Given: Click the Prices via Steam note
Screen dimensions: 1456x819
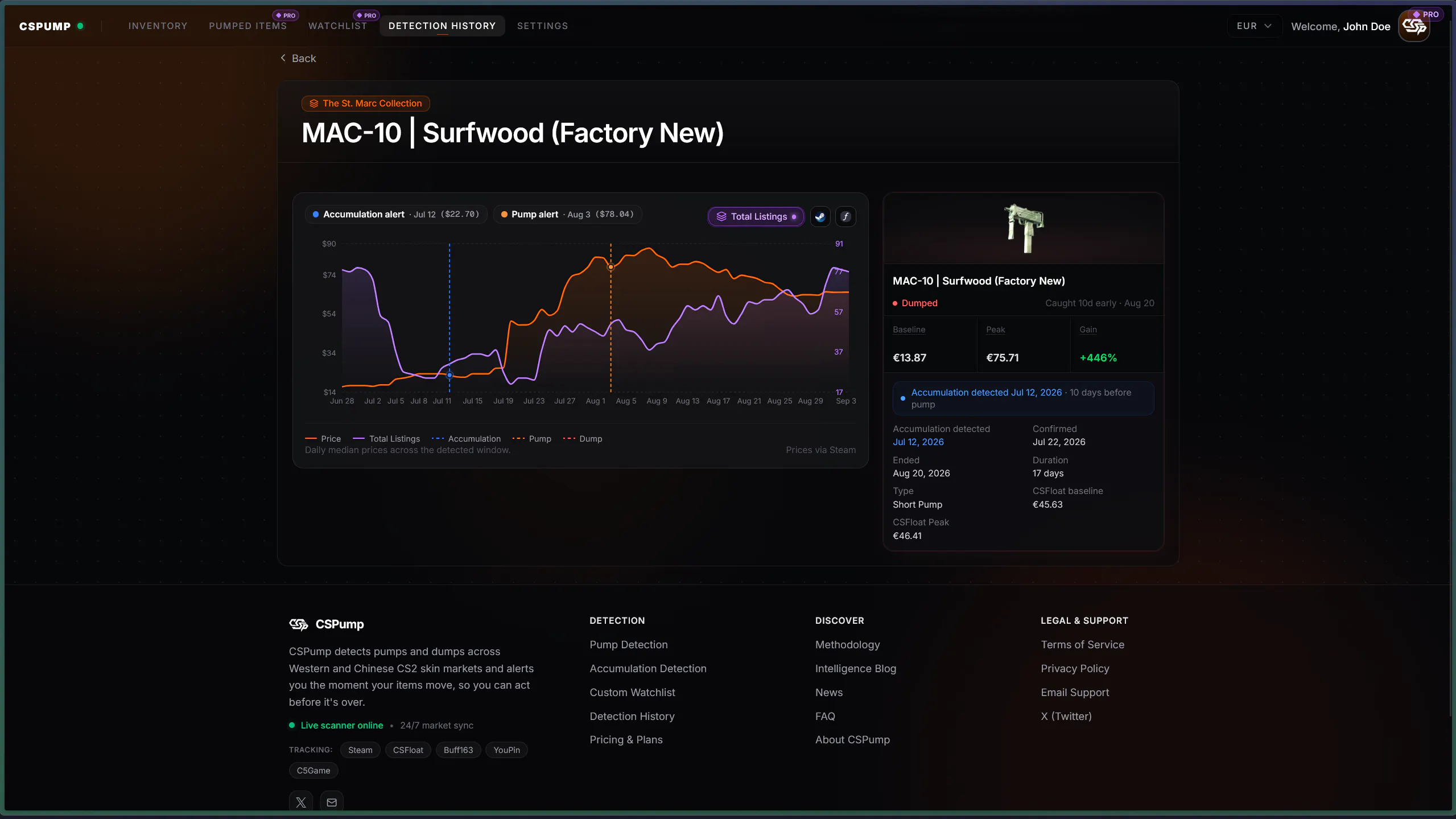Looking at the screenshot, I should tap(820, 450).
